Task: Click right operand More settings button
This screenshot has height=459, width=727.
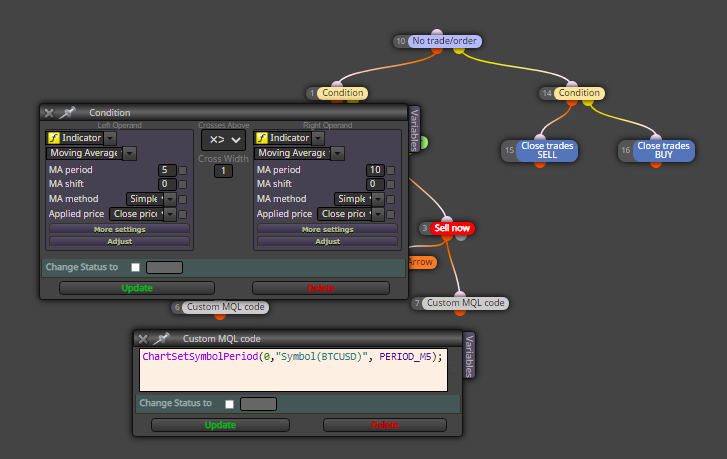Action: tap(328, 229)
